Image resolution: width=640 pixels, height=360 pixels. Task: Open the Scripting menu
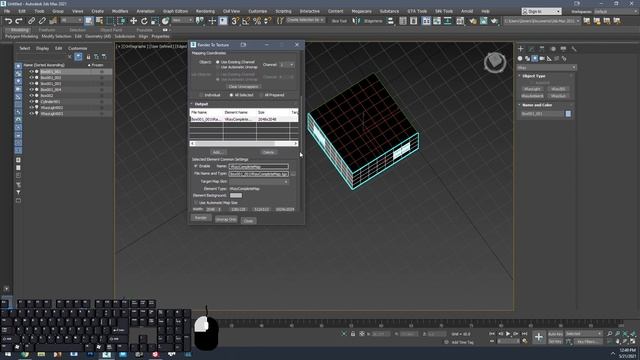[283, 11]
